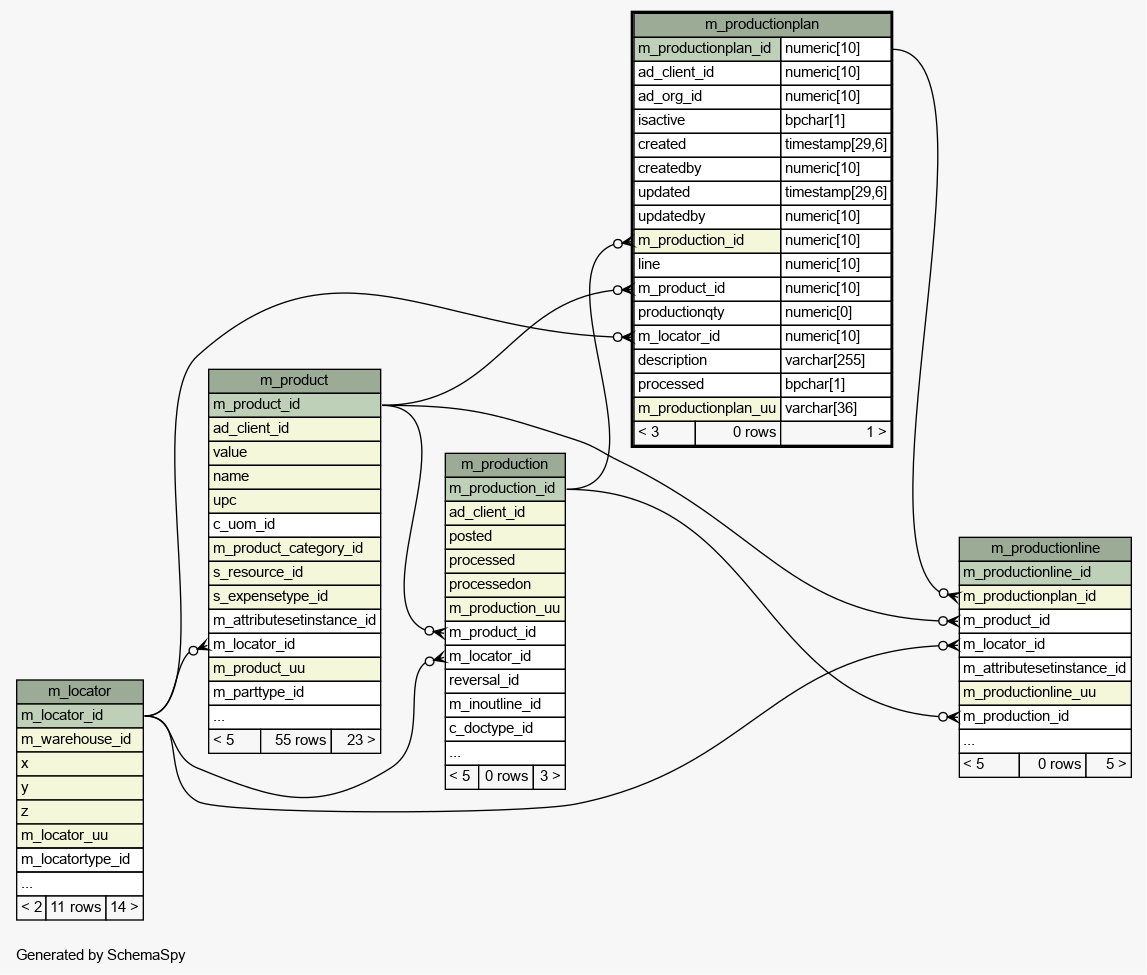Screen dimensions: 1147x975
Task: Click '23 >' children count in m_product
Action: 356,741
